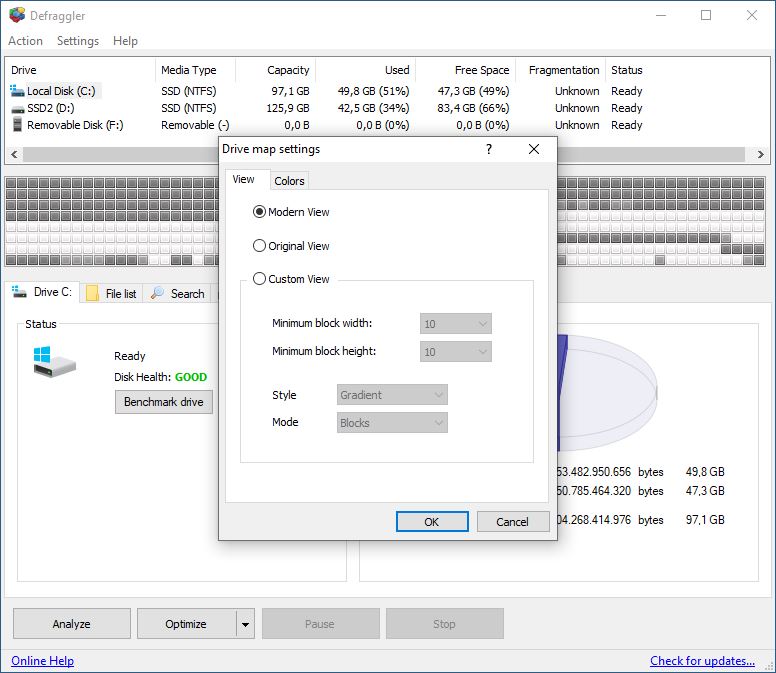The width and height of the screenshot is (776, 673).
Task: Open the Settings menu
Action: click(78, 41)
